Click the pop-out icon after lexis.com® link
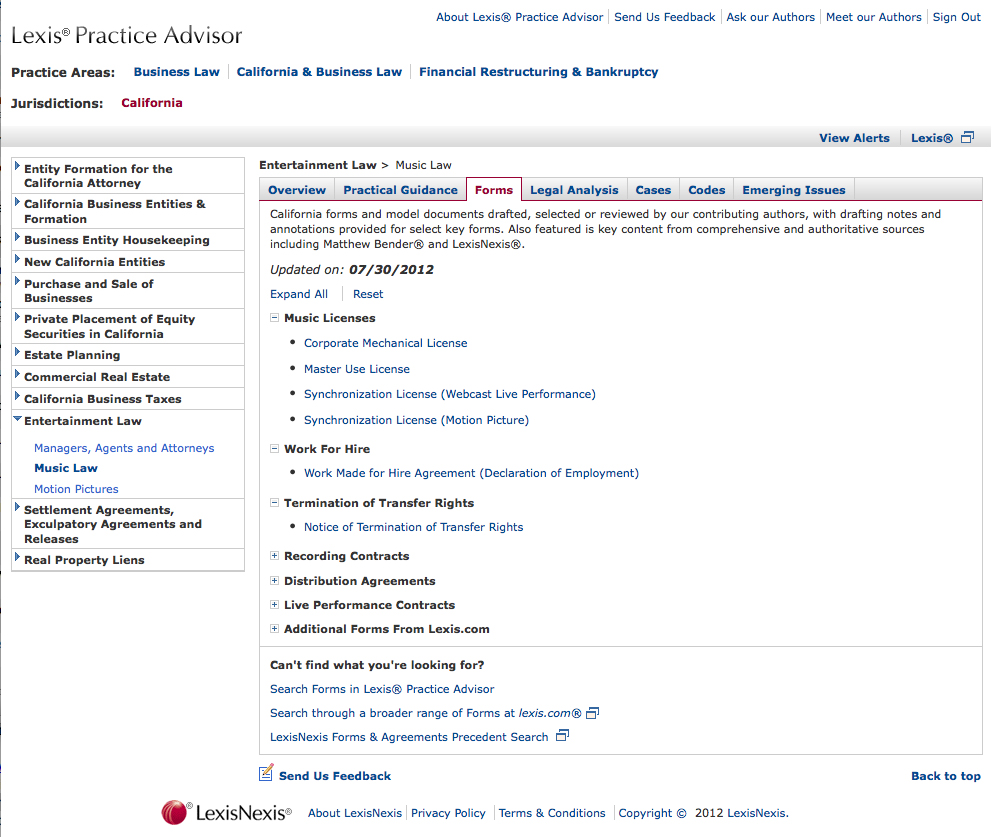The height and width of the screenshot is (837, 993). 592,713
